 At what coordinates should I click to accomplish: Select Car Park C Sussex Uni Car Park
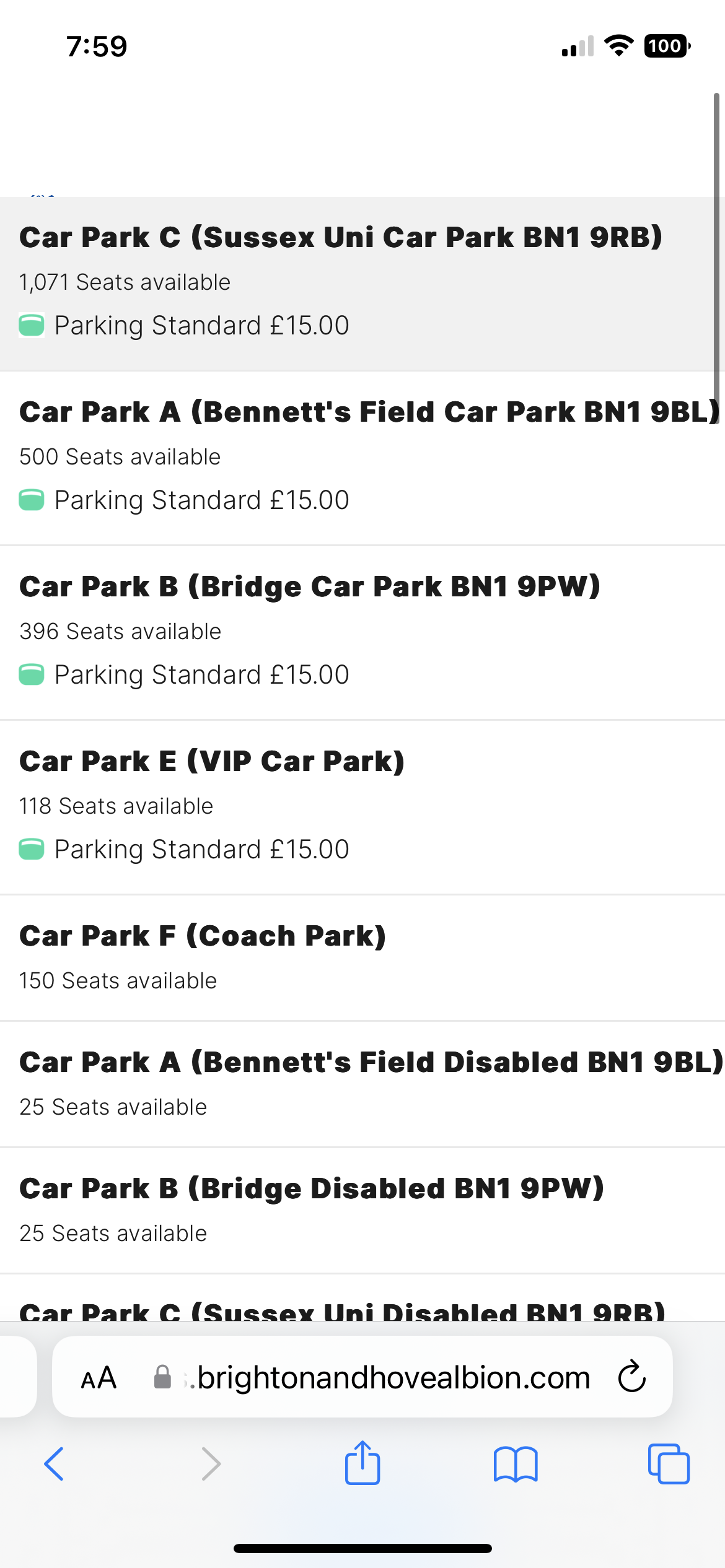pyautogui.click(x=362, y=284)
